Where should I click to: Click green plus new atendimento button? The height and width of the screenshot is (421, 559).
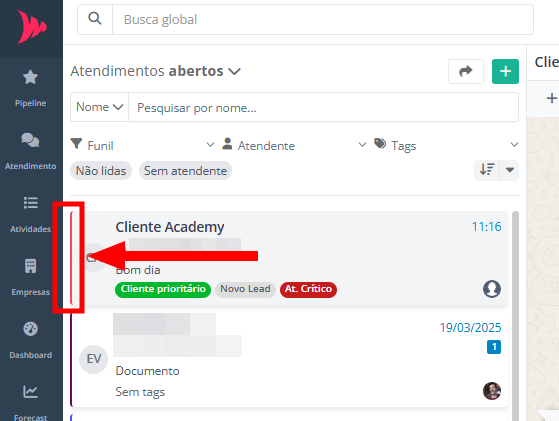505,71
